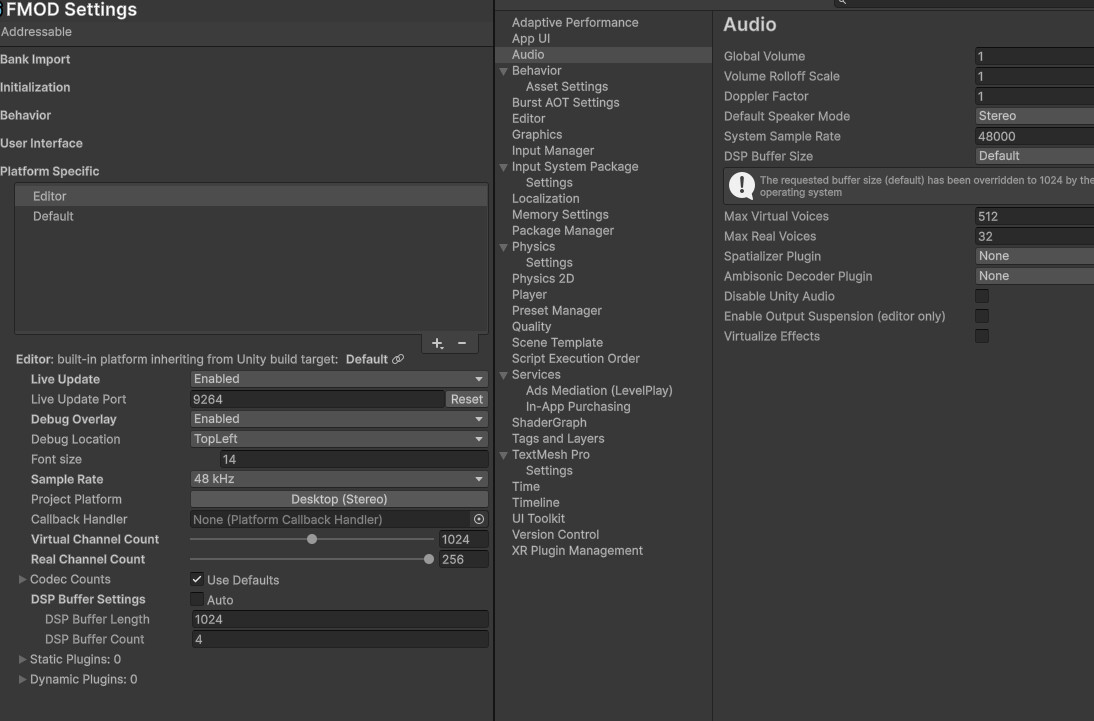
Task: Uncheck the Use Defaults codec checkbox
Action: click(197, 579)
